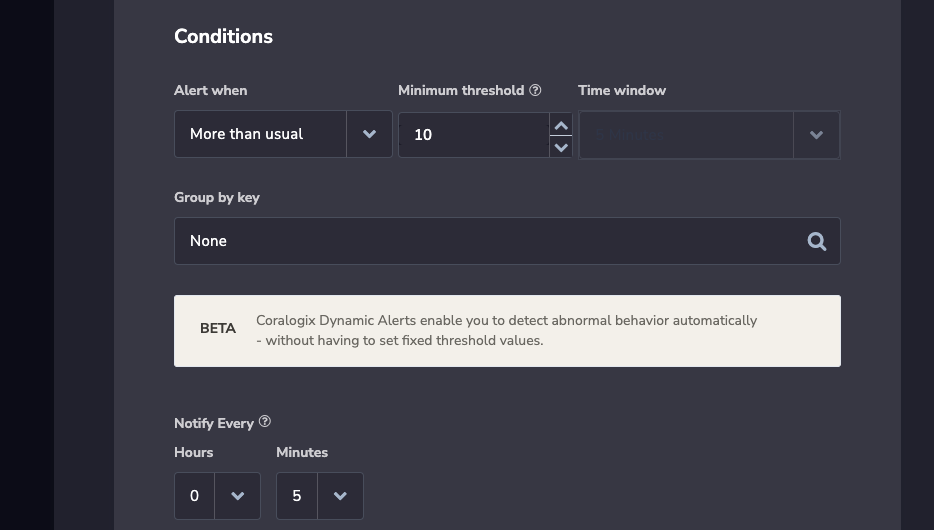Viewport: 934px width, 530px height.
Task: Click the Notify Every help icon
Action: point(264,422)
